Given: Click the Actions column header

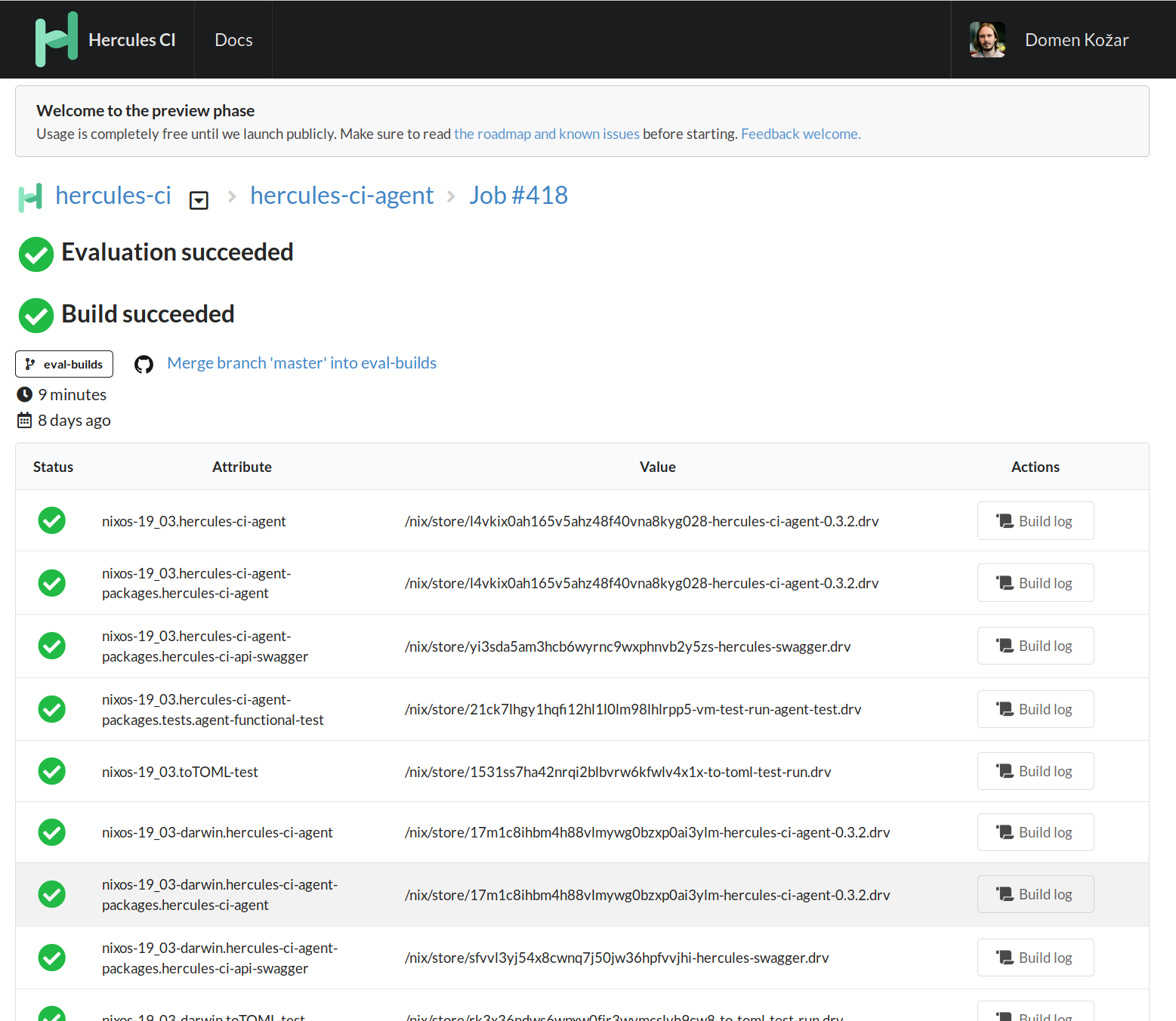Looking at the screenshot, I should pyautogui.click(x=1036, y=467).
